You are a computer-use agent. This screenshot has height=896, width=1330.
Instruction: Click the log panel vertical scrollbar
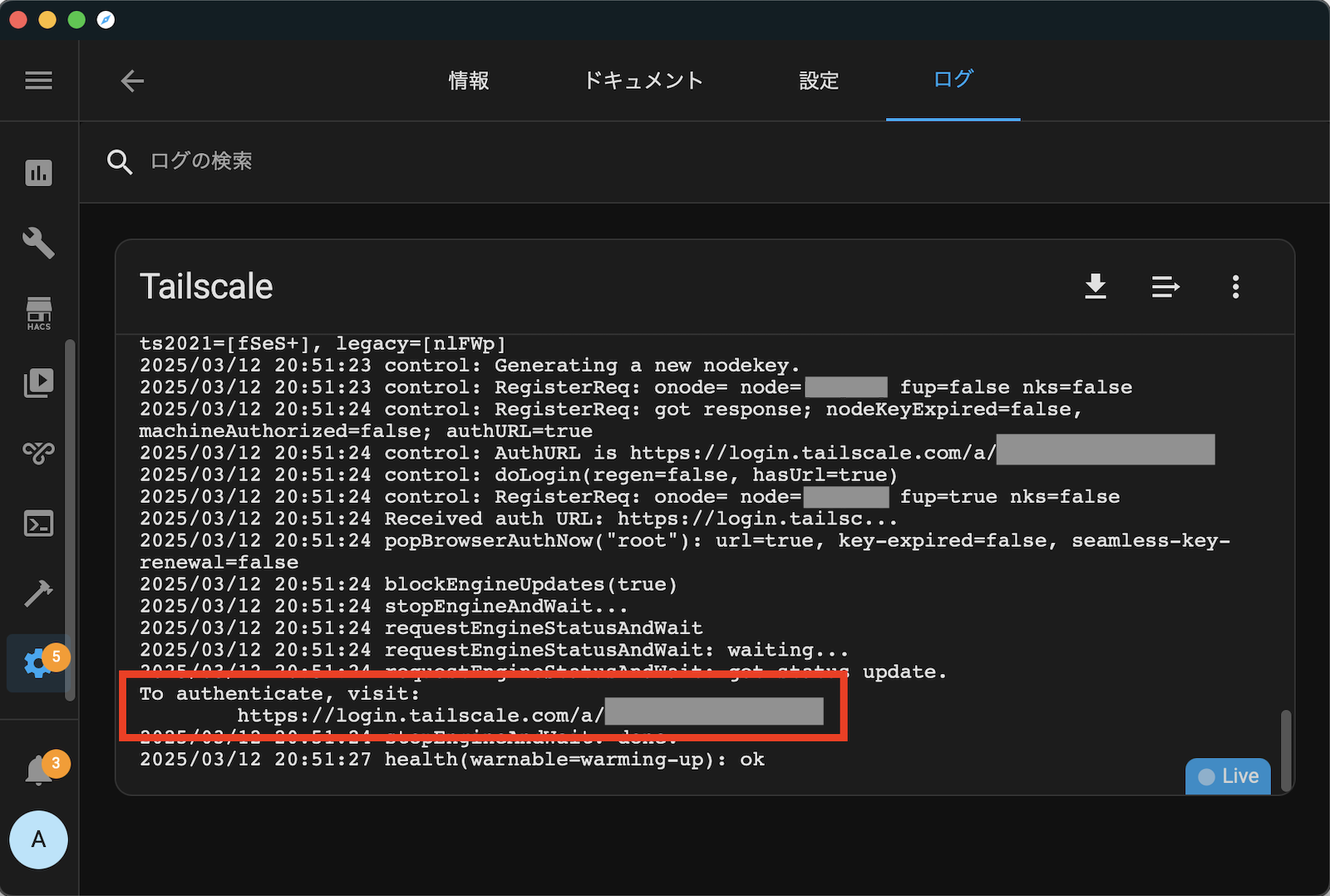click(1286, 751)
